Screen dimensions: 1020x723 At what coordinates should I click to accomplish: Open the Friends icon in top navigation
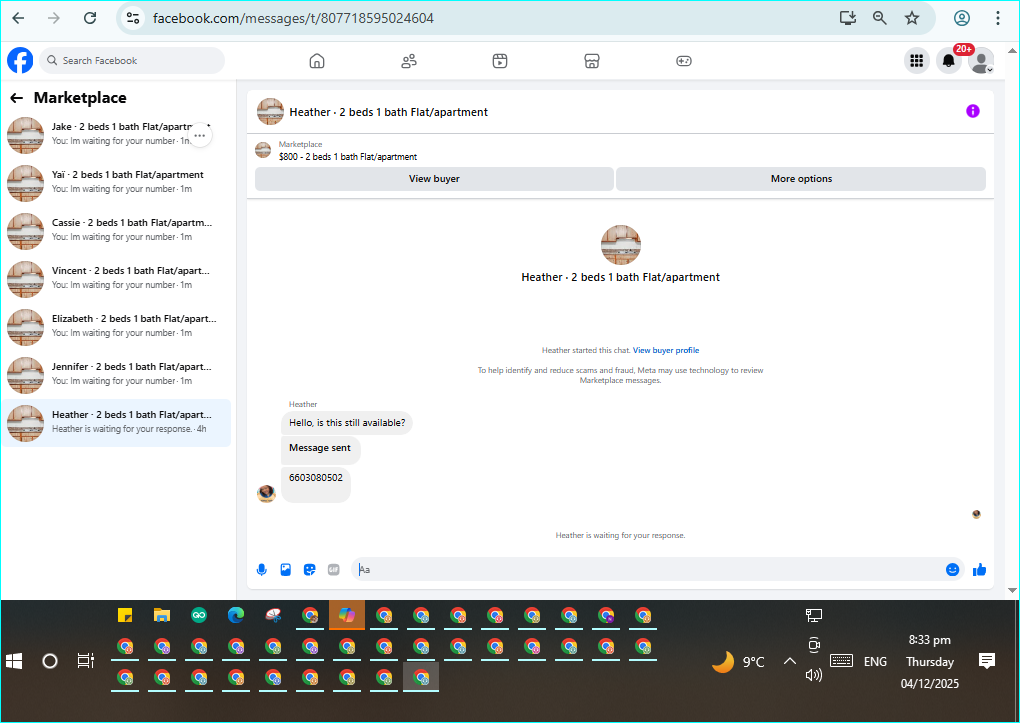[x=409, y=61]
